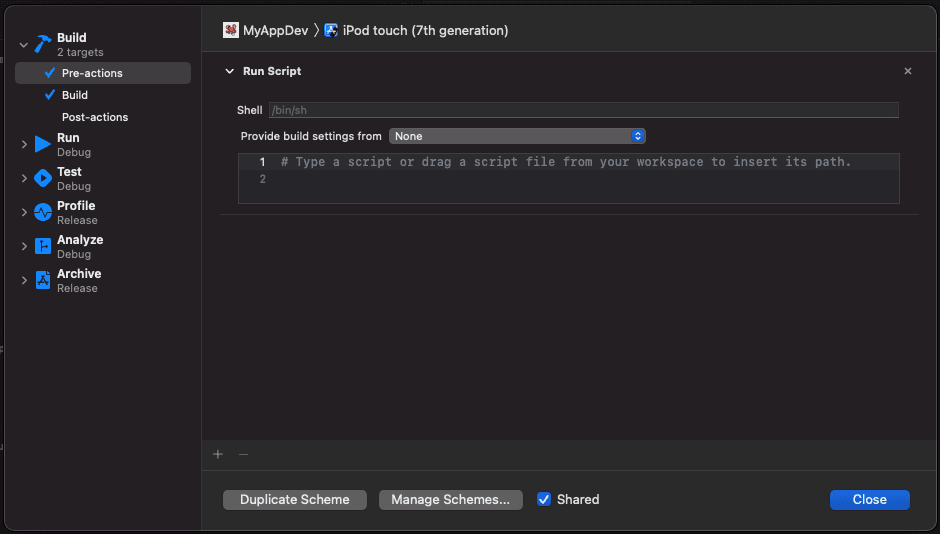Click the Test diamond icon
This screenshot has width=940, height=534.
[x=43, y=178]
